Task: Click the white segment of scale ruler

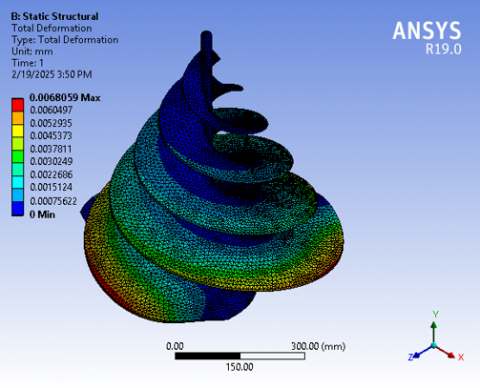Action: [x=272, y=356]
